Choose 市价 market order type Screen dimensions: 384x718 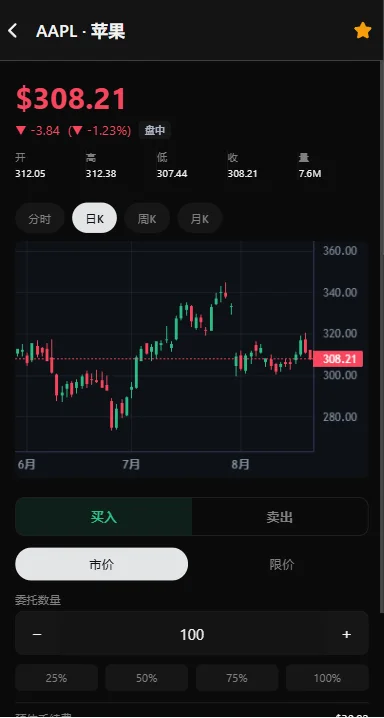[102, 564]
